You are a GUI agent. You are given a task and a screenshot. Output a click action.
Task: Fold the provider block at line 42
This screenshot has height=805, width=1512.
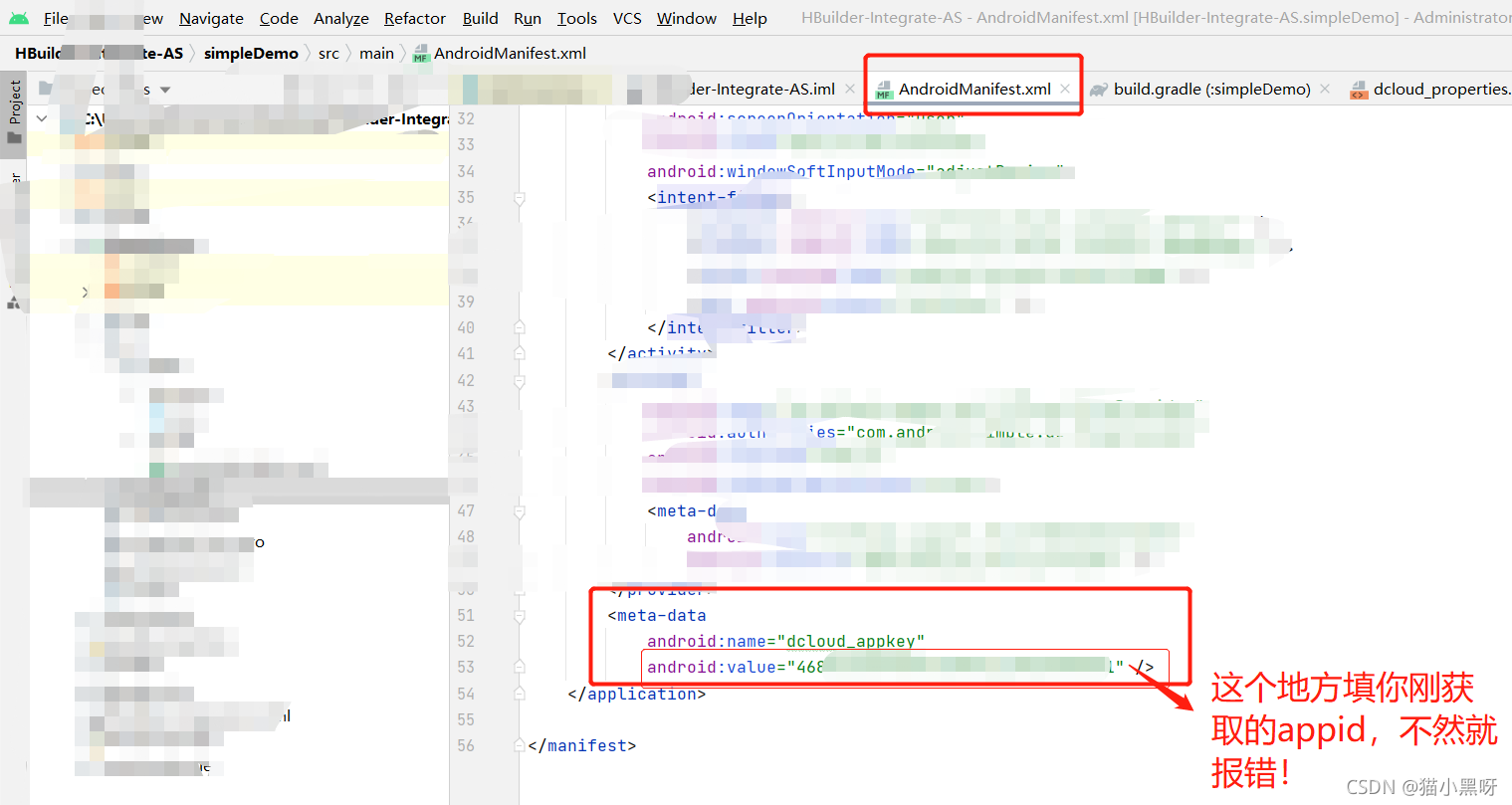click(519, 380)
